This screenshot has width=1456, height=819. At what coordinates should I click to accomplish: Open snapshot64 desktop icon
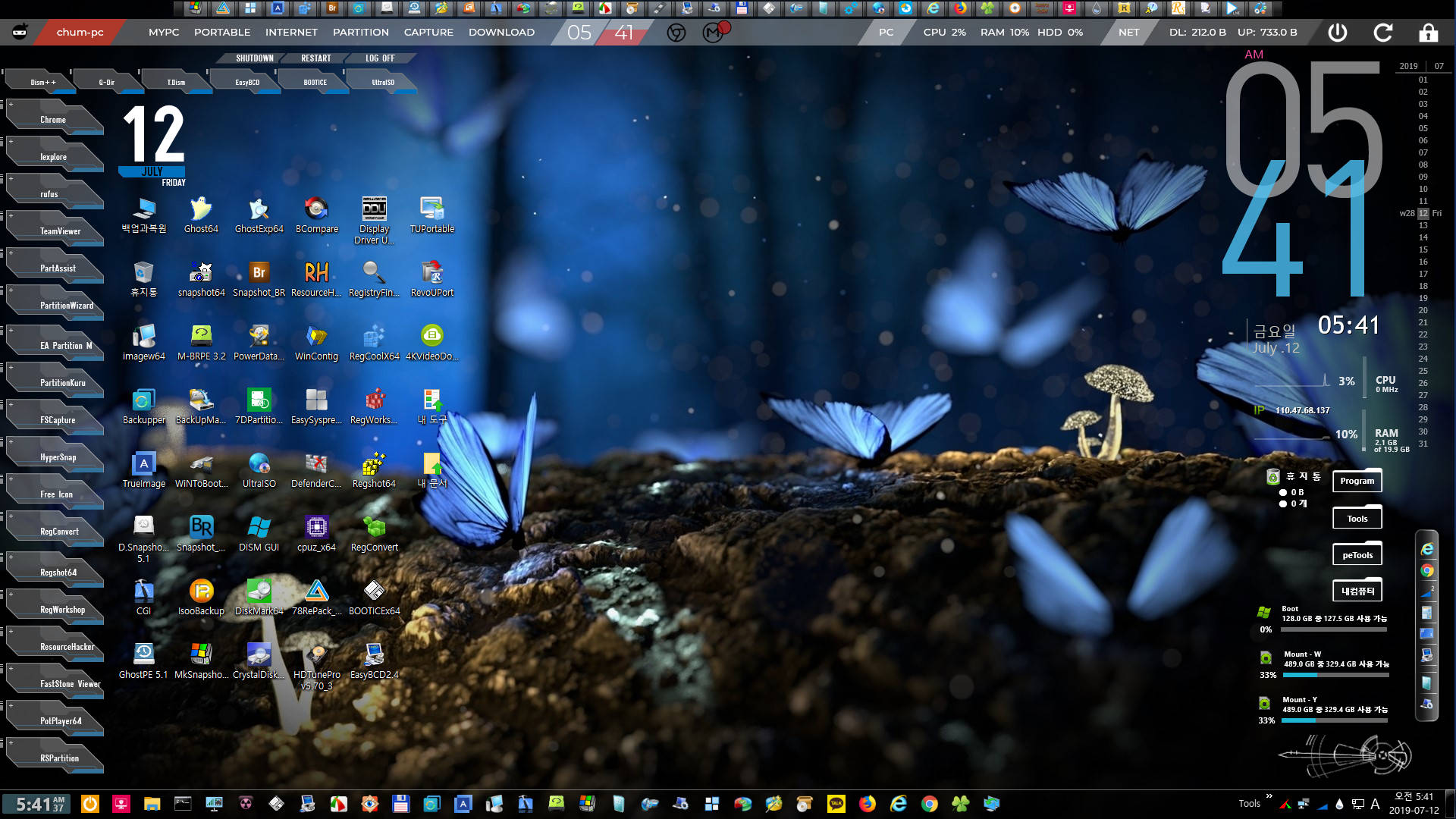pos(201,279)
